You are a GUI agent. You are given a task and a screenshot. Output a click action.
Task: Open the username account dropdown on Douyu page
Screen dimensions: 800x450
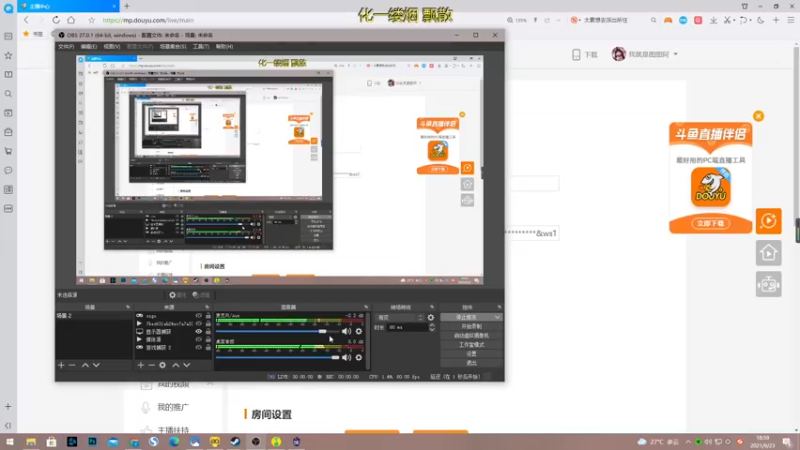pos(676,54)
